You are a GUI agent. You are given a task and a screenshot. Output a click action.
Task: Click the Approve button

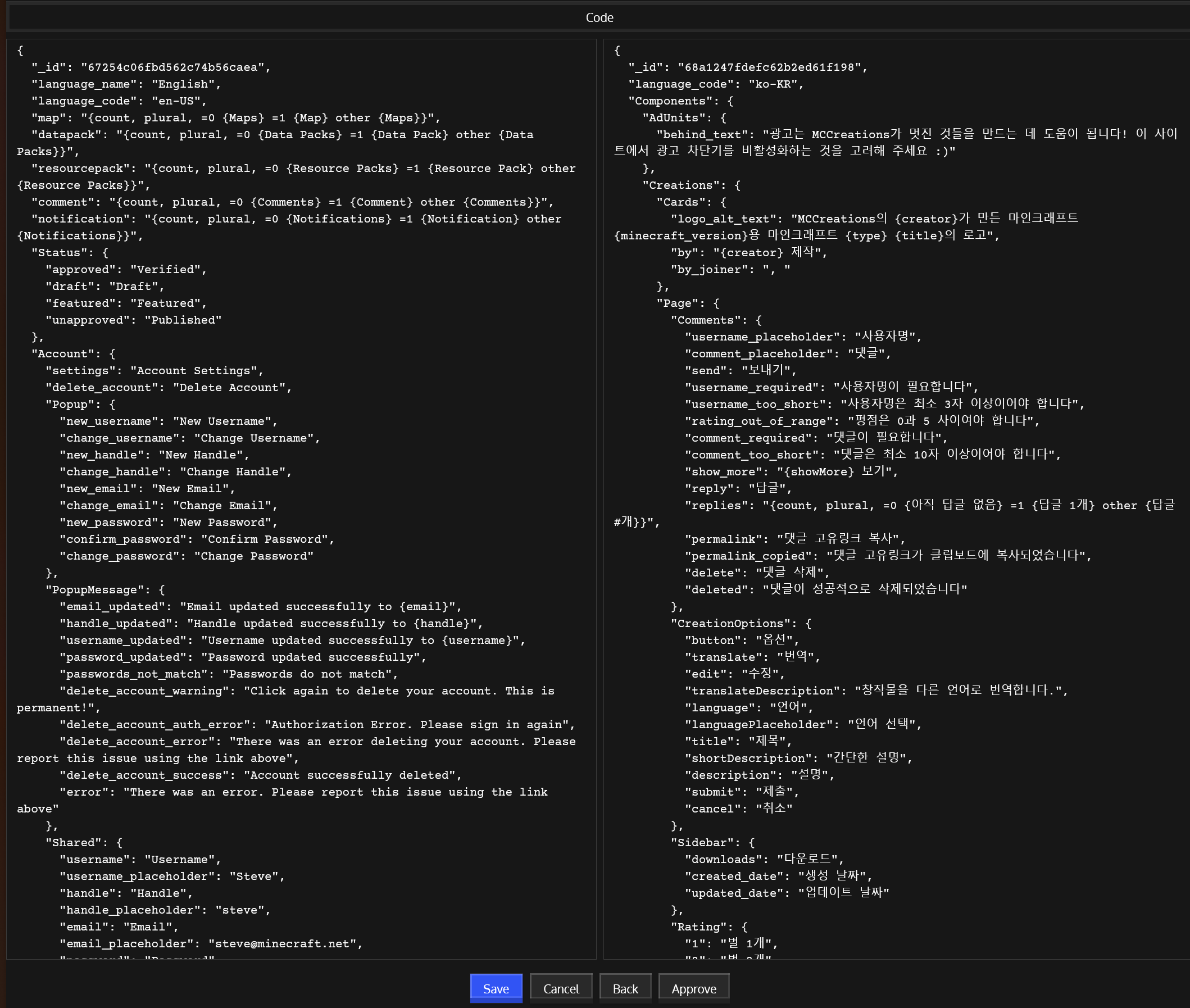[693, 988]
